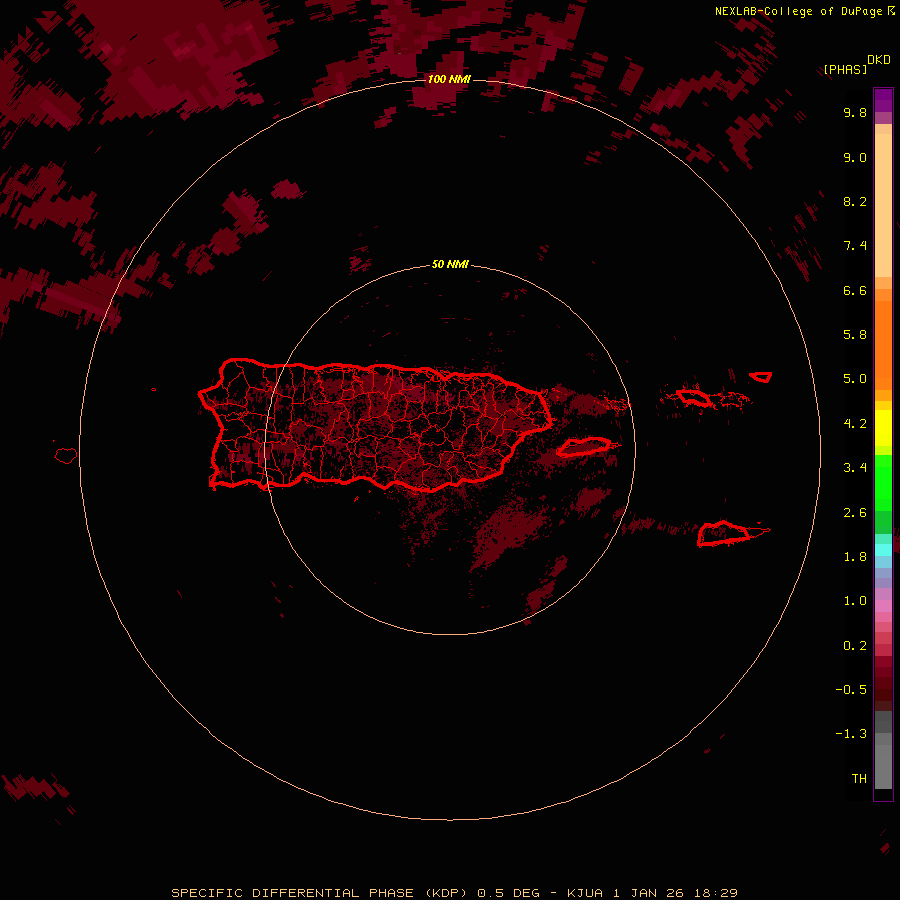
Task: Select the -1.3 value on color scale
Action: [851, 735]
